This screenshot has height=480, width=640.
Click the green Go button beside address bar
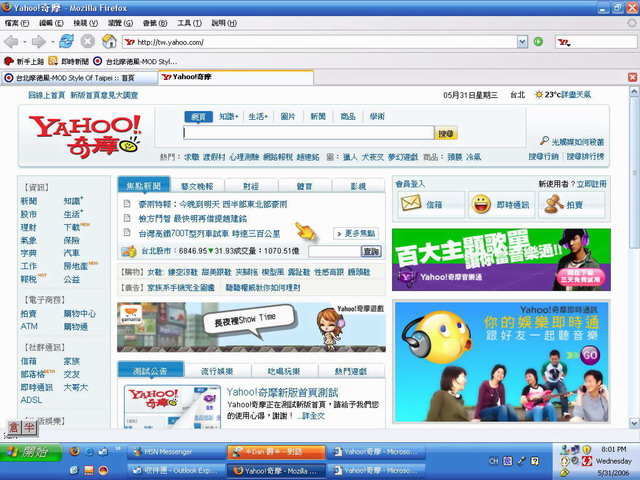tap(538, 42)
